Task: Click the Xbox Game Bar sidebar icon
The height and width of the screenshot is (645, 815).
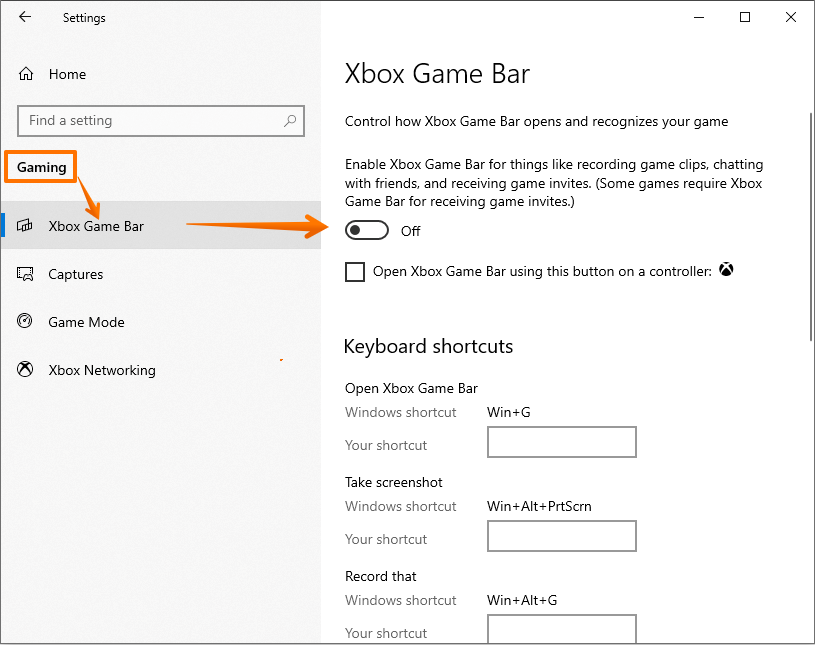Action: pyautogui.click(x=27, y=226)
